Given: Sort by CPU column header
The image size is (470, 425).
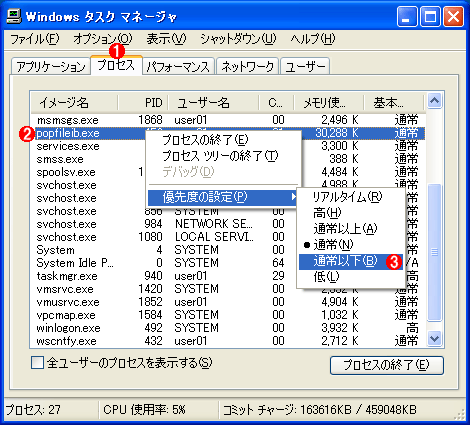Looking at the screenshot, I should coord(276,102).
